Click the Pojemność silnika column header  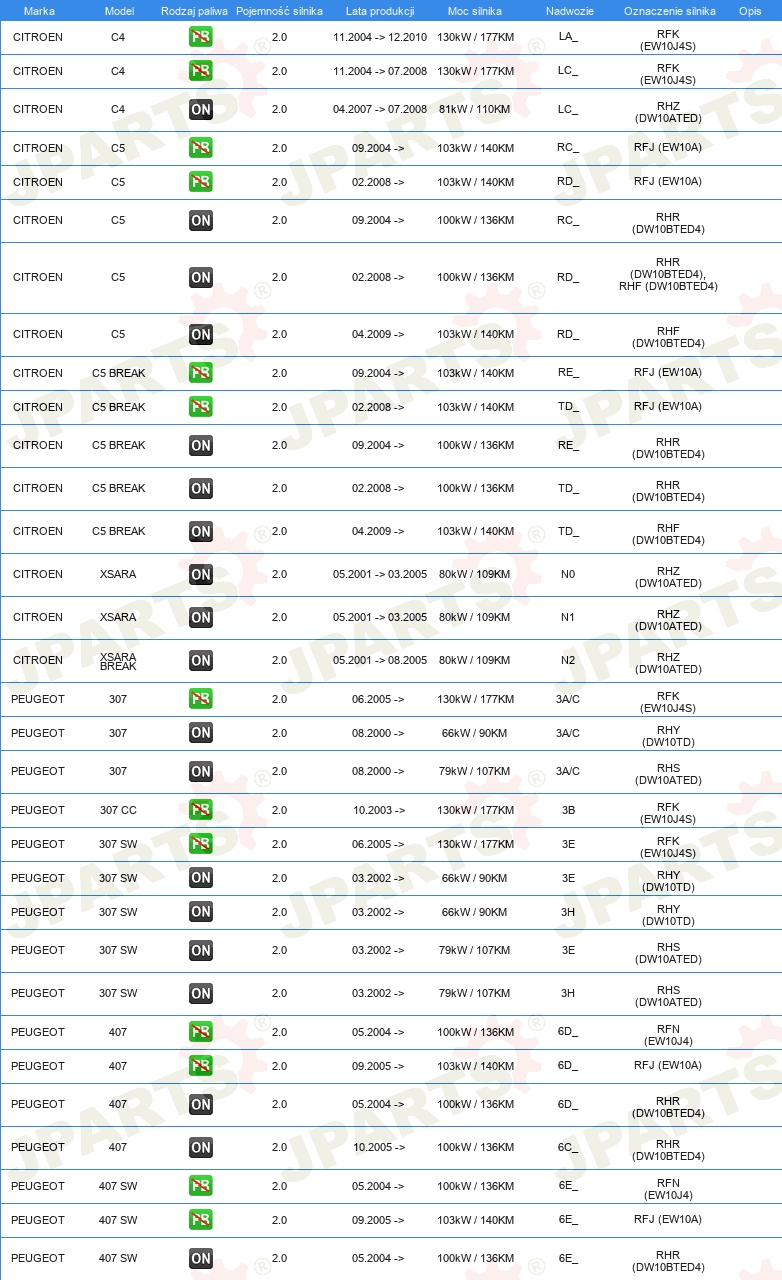[x=279, y=11]
